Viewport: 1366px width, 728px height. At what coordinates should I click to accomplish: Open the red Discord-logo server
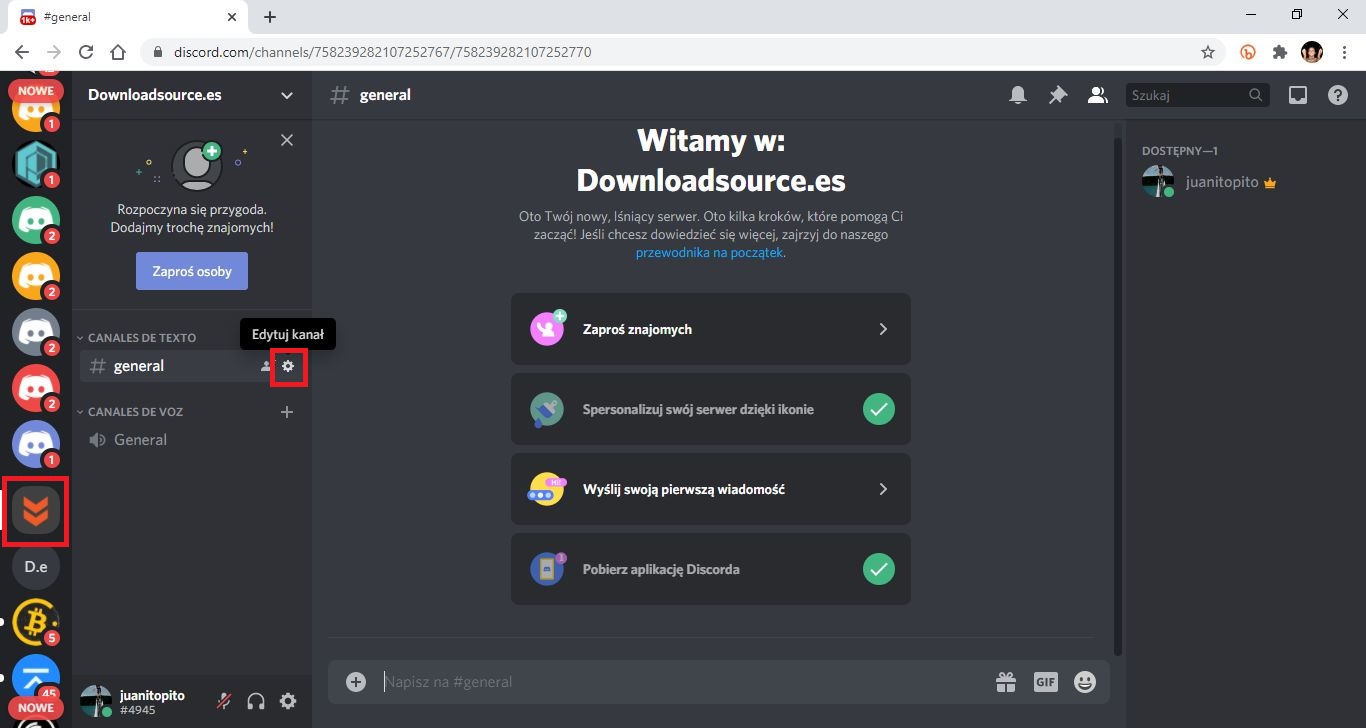[x=36, y=389]
